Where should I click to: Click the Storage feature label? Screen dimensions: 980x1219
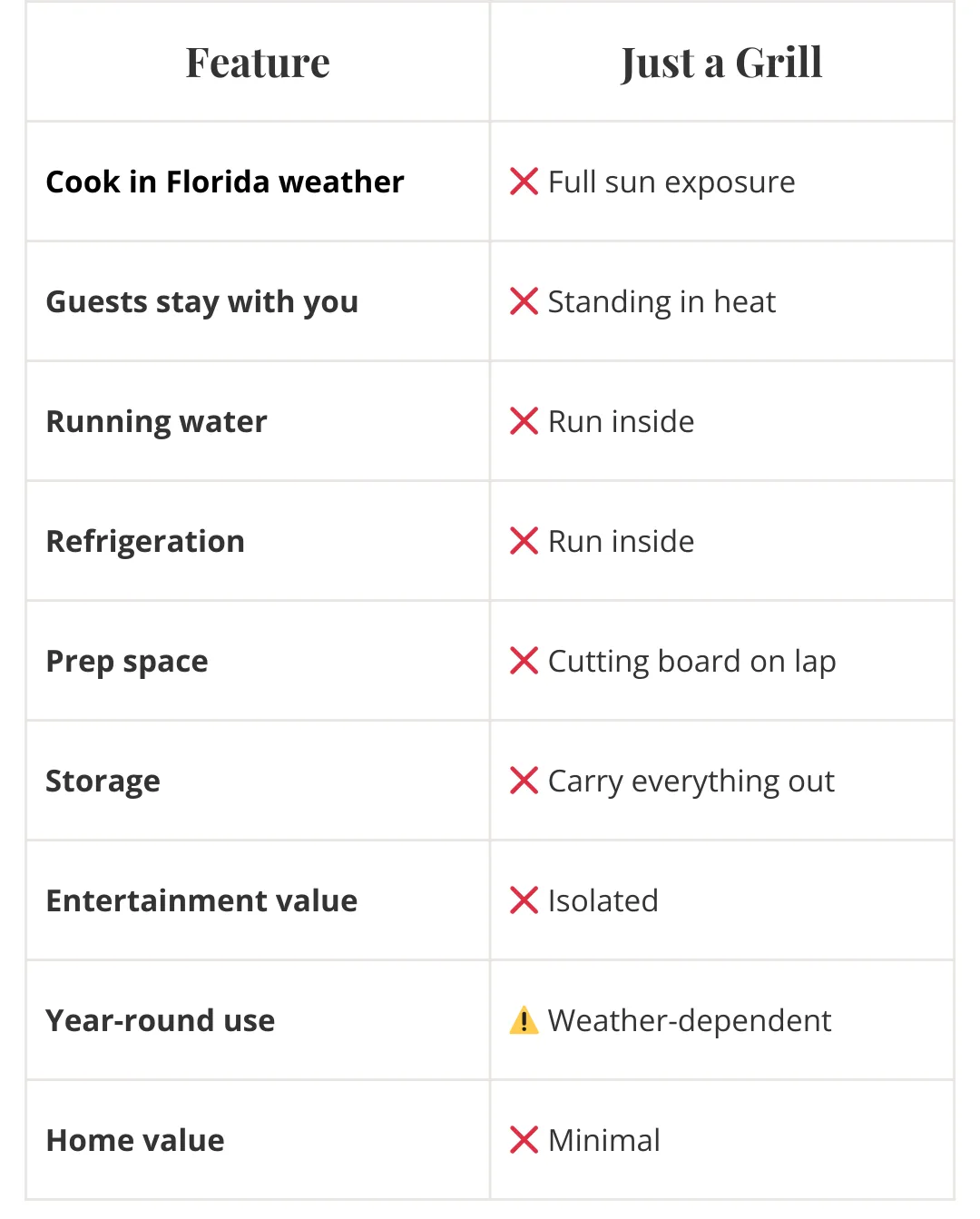click(103, 782)
